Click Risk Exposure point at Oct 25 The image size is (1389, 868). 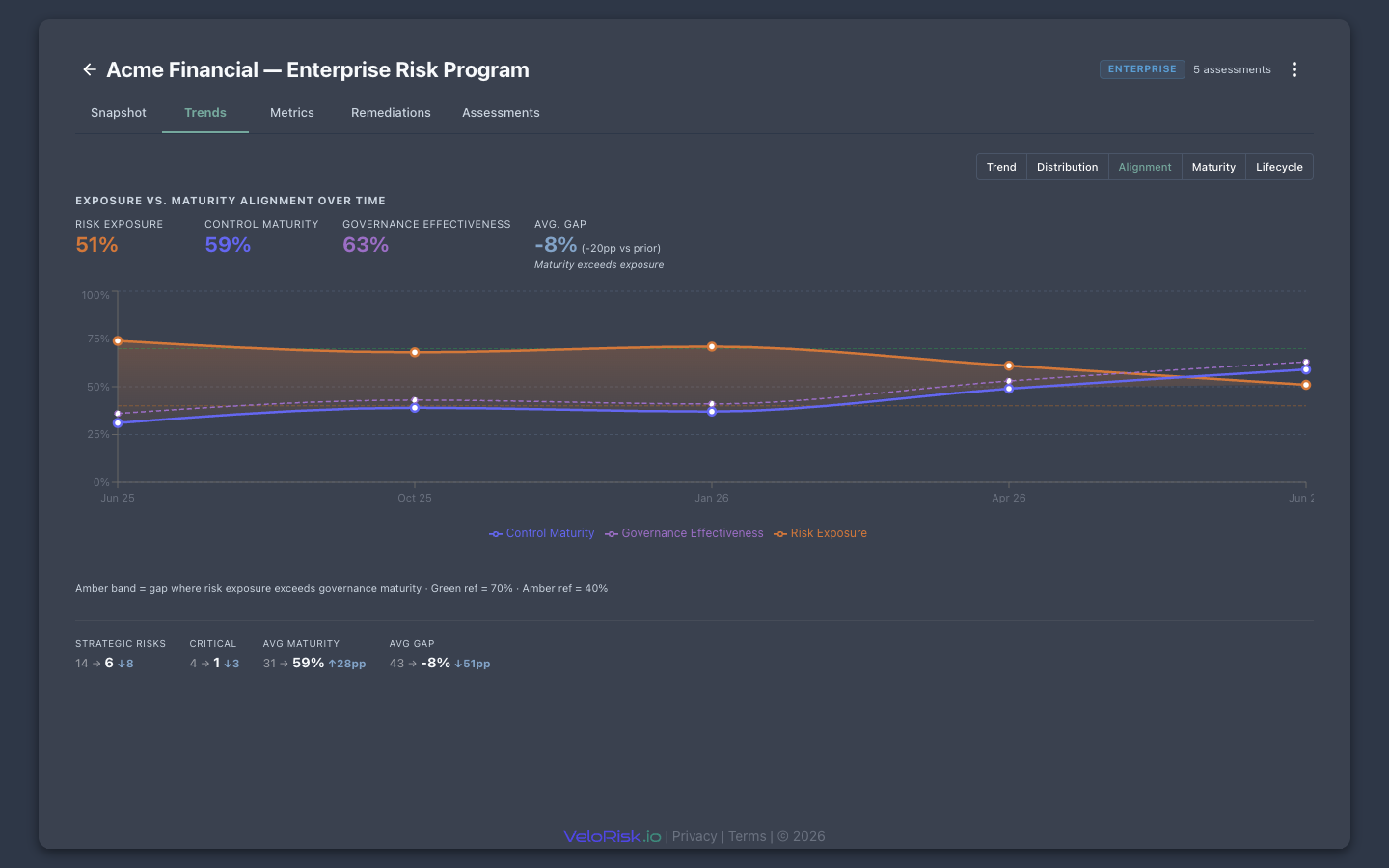pyautogui.click(x=415, y=352)
